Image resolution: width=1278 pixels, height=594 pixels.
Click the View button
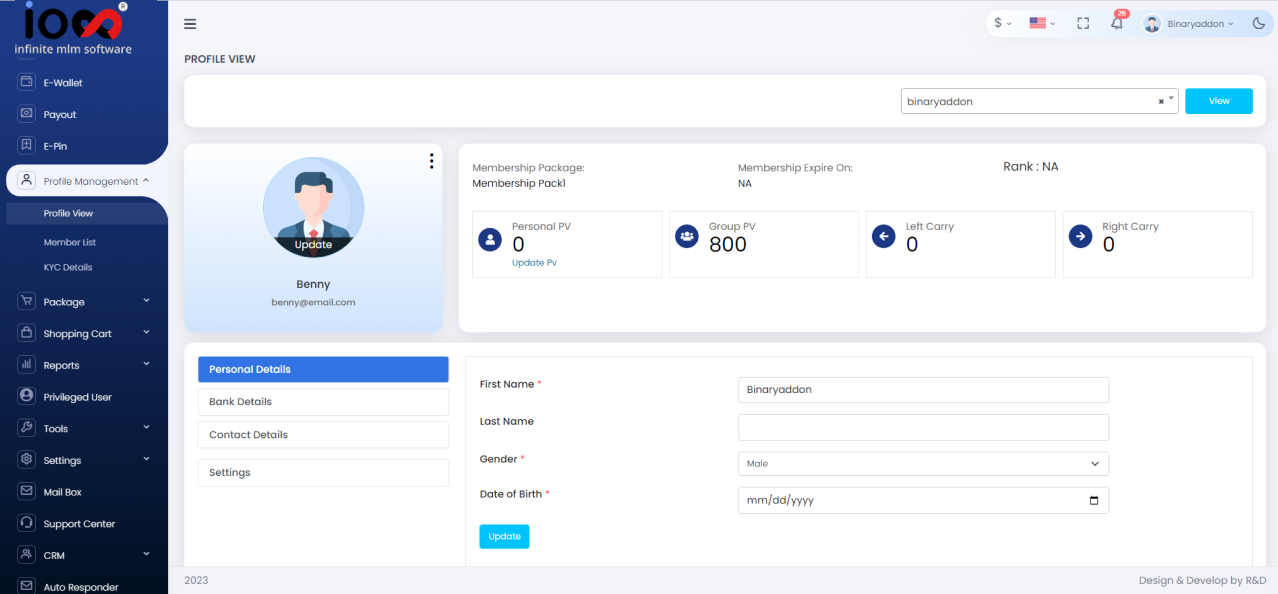(1218, 100)
